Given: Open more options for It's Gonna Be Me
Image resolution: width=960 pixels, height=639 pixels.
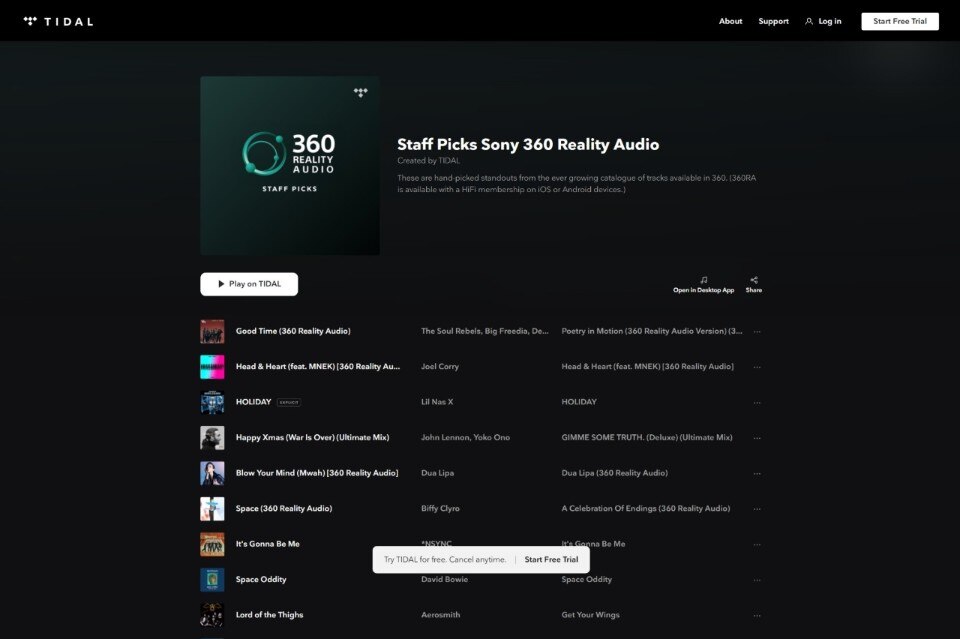Looking at the screenshot, I should 757,545.
